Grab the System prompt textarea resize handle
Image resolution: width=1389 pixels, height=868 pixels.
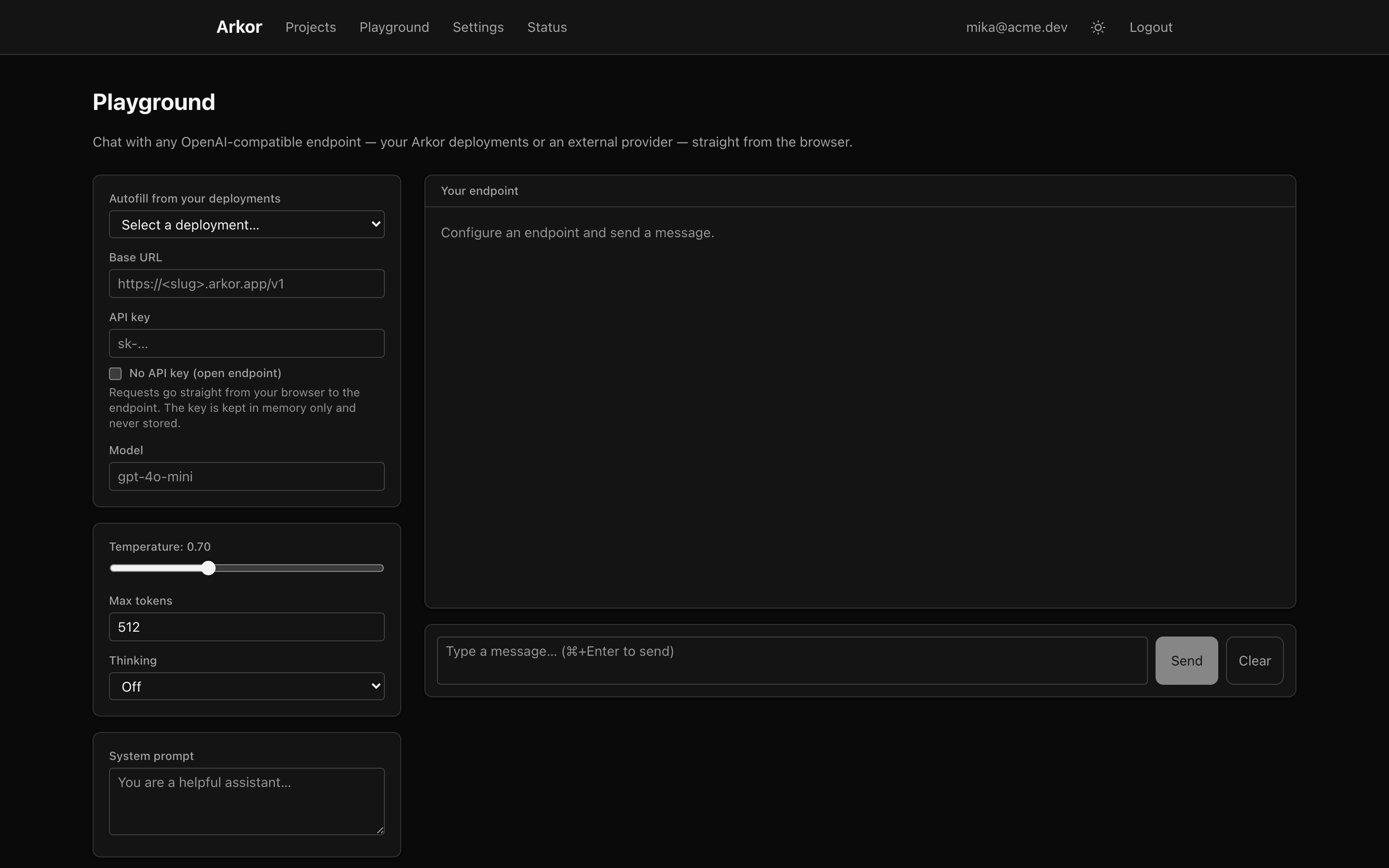tap(380, 830)
